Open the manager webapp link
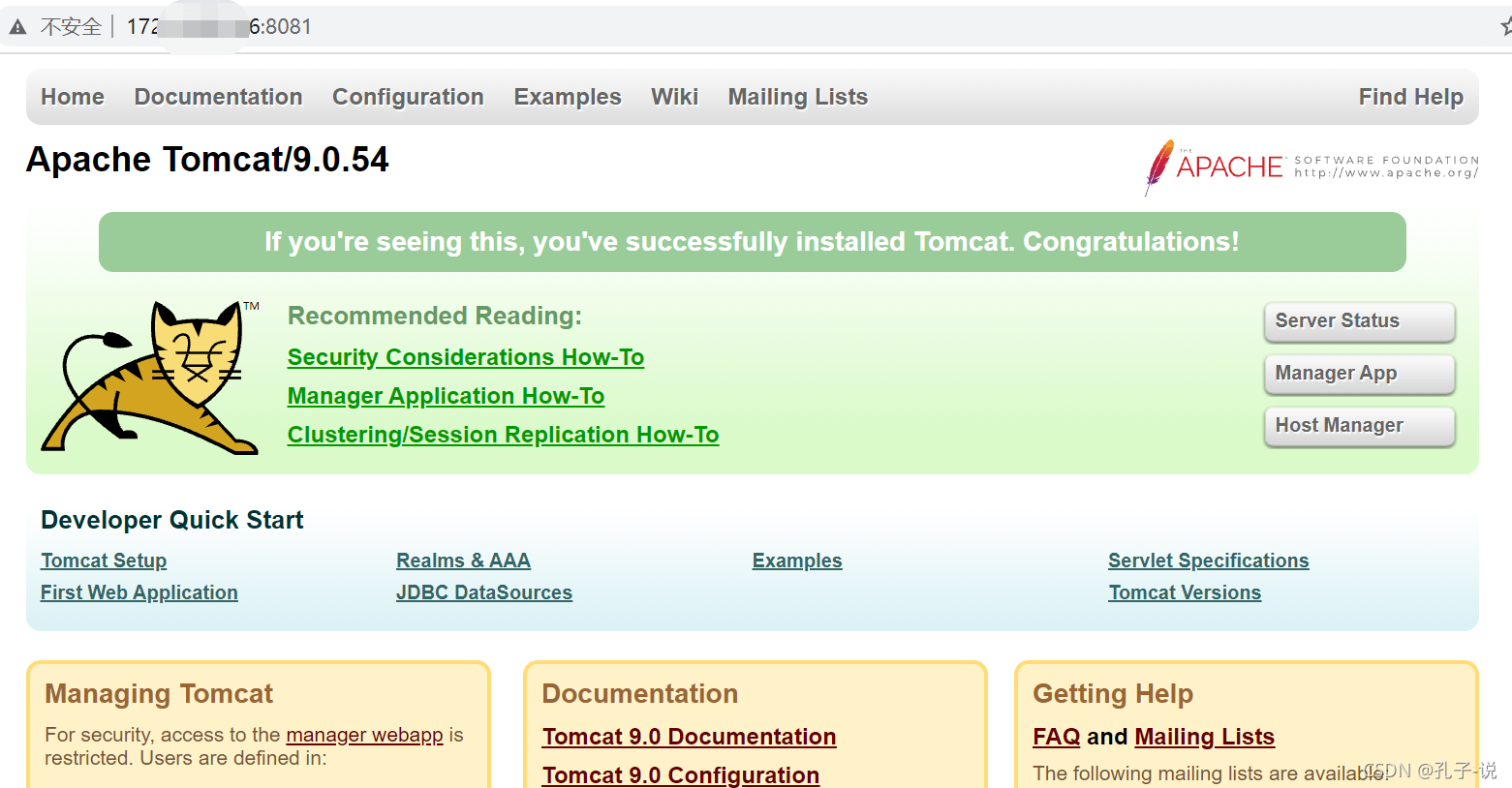 [x=365, y=735]
